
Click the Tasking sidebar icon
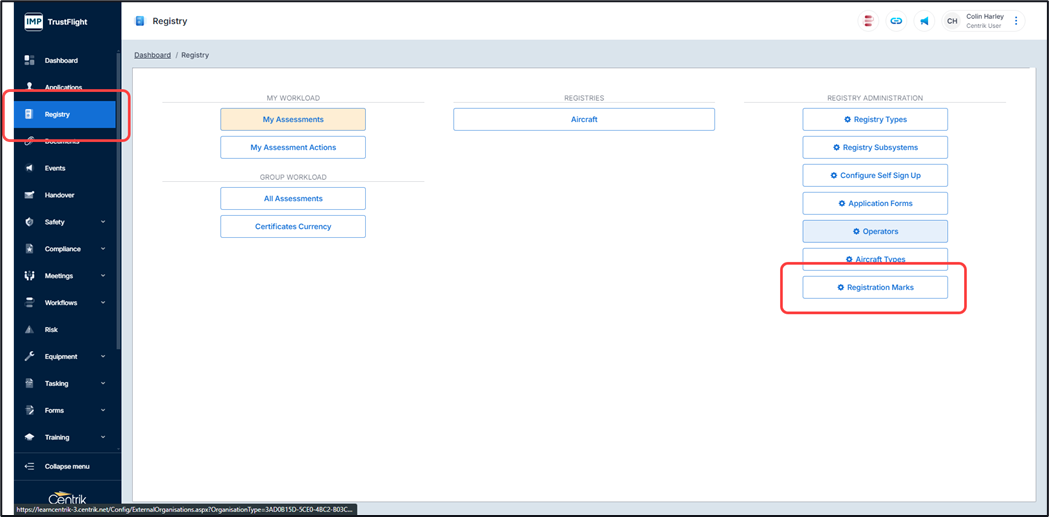pos(29,383)
